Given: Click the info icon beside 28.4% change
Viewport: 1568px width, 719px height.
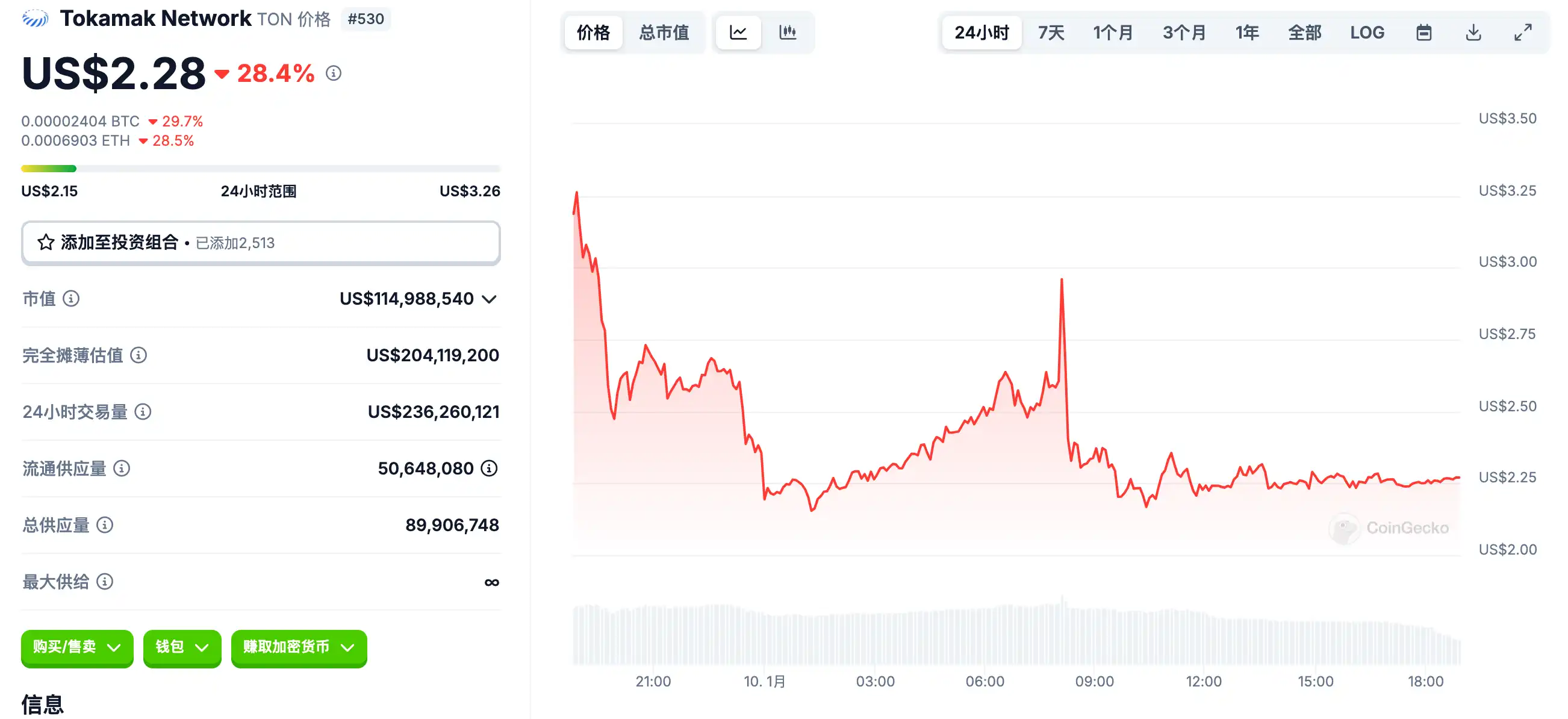Looking at the screenshot, I should [334, 73].
